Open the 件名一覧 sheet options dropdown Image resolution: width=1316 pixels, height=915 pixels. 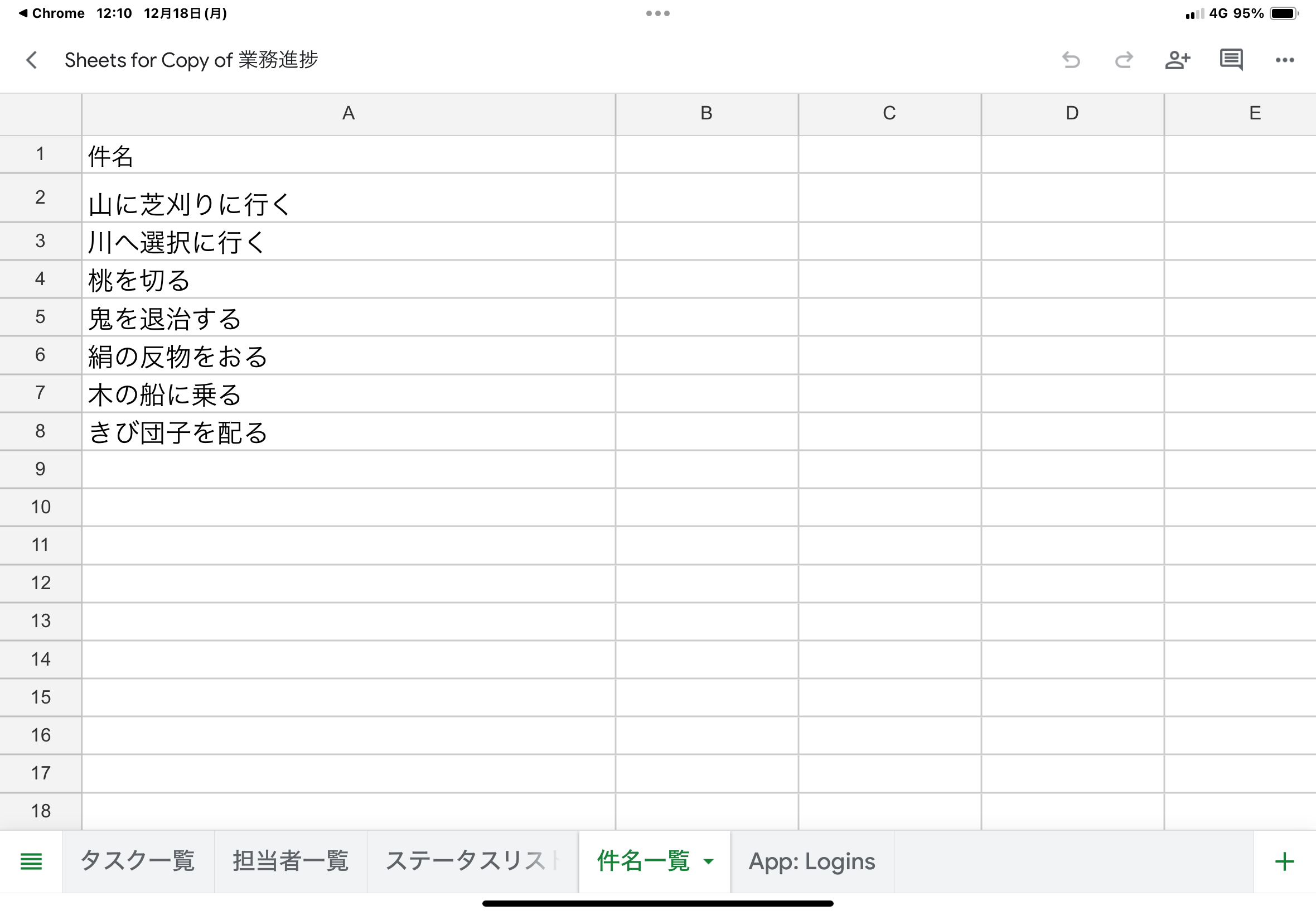pos(709,860)
